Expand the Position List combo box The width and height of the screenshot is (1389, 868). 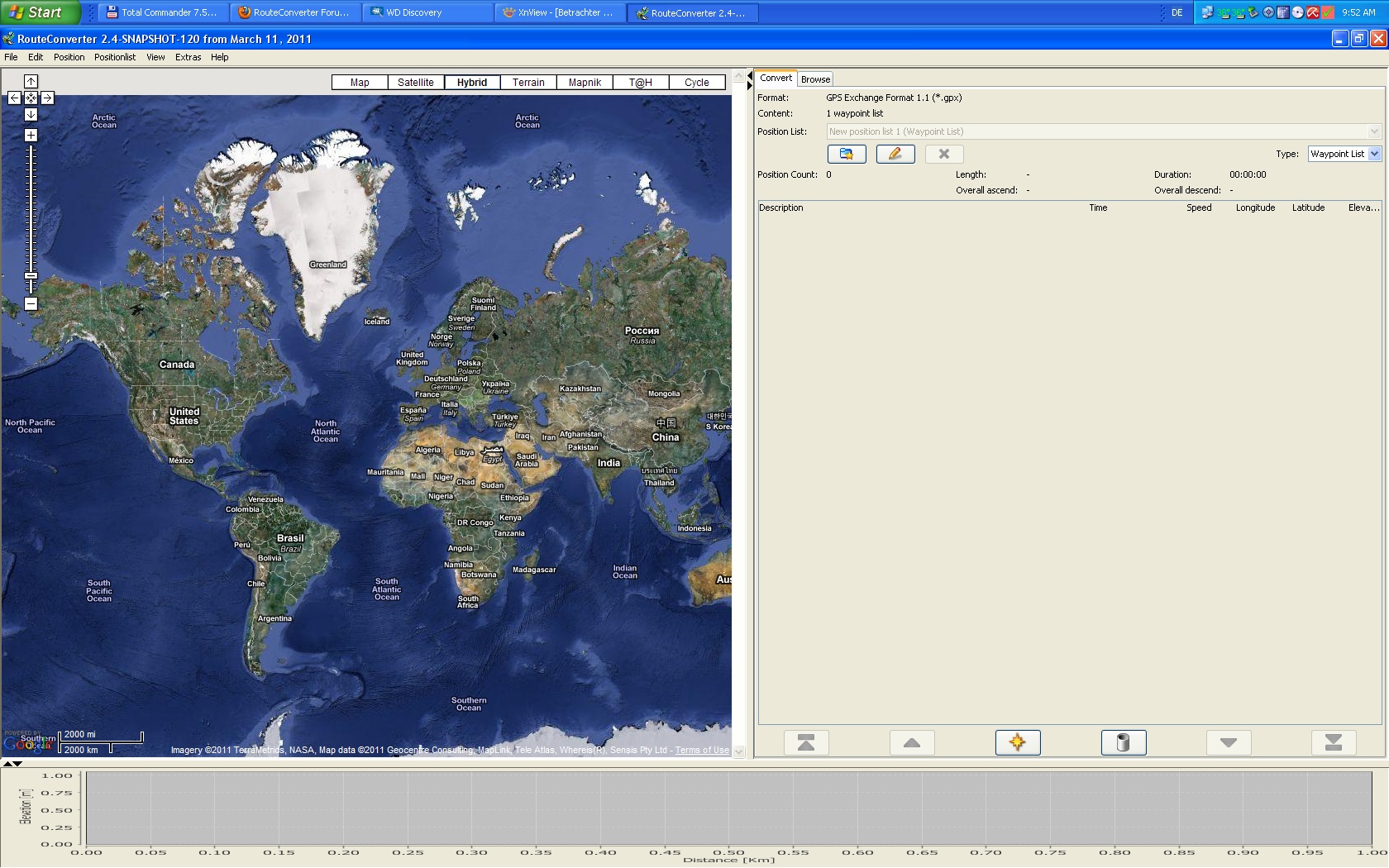[1373, 131]
